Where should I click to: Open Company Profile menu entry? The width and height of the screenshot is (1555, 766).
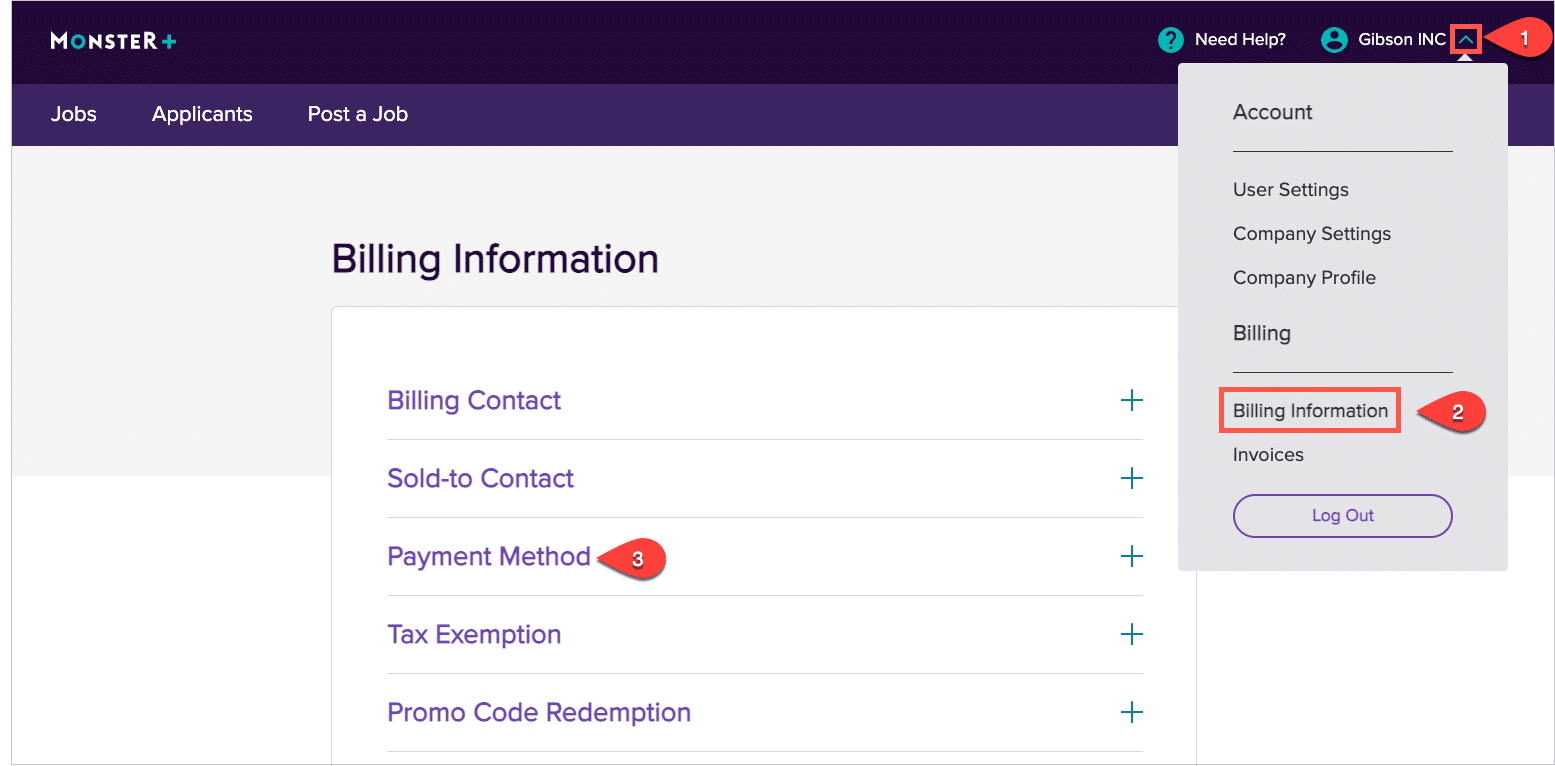coord(1304,278)
